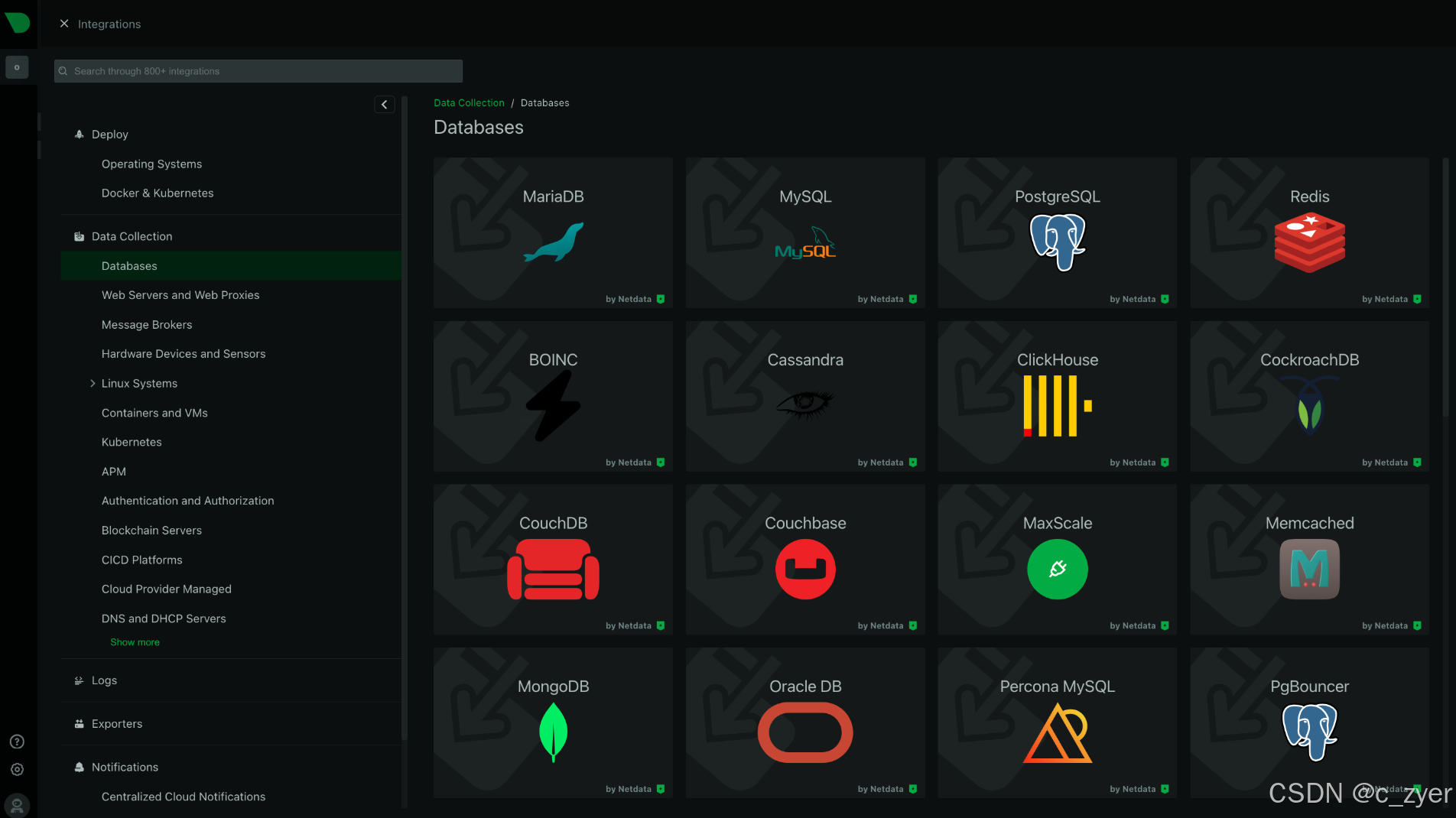Open the BOINC lightning bolt icon
Viewport: 1456px width, 818px height.
click(553, 406)
